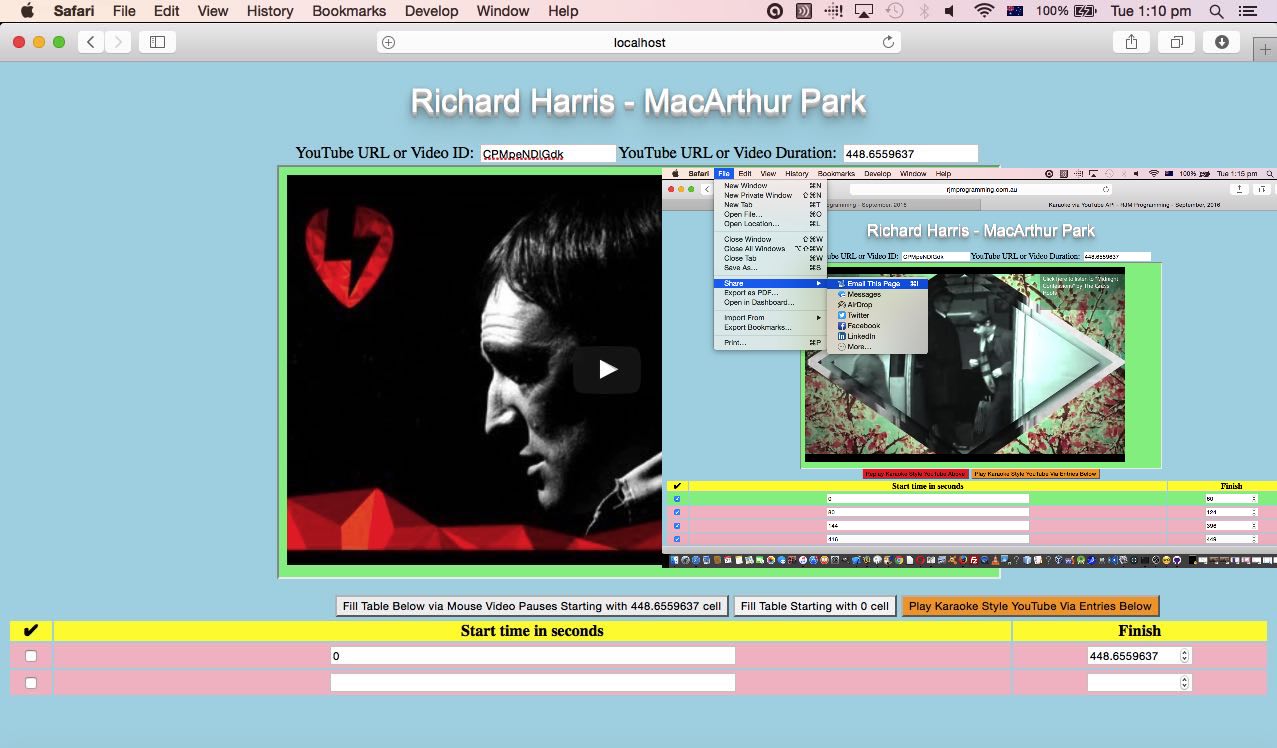The height and width of the screenshot is (748, 1277).
Task: Click Play Karaoke Style YouTube Via Entries Below
Action: coord(1030,606)
